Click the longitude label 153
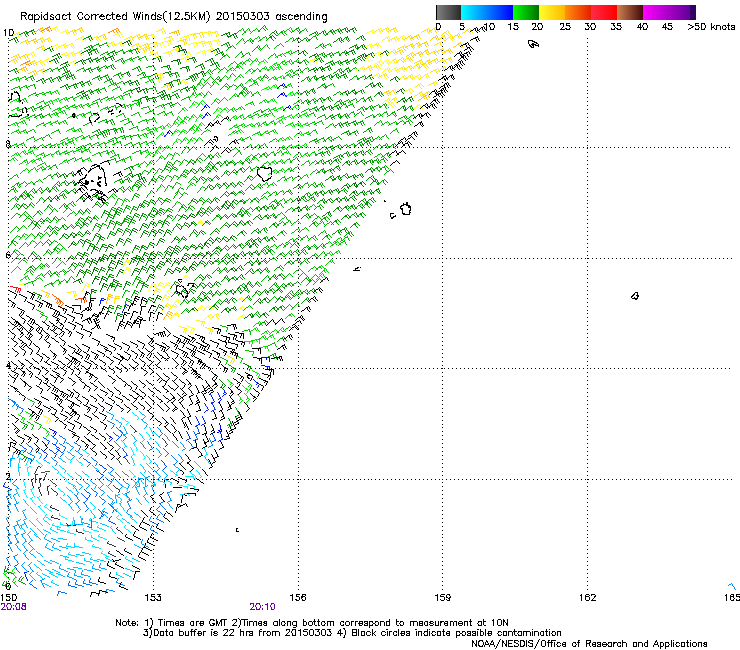The image size is (740, 650). [x=152, y=598]
